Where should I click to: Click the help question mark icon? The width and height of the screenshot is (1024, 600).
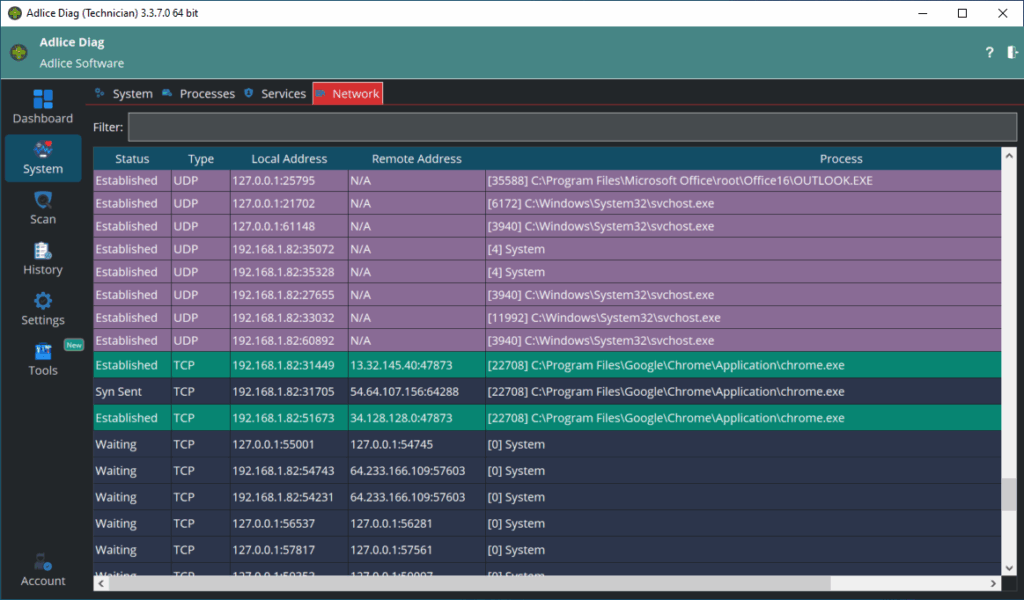tap(989, 53)
